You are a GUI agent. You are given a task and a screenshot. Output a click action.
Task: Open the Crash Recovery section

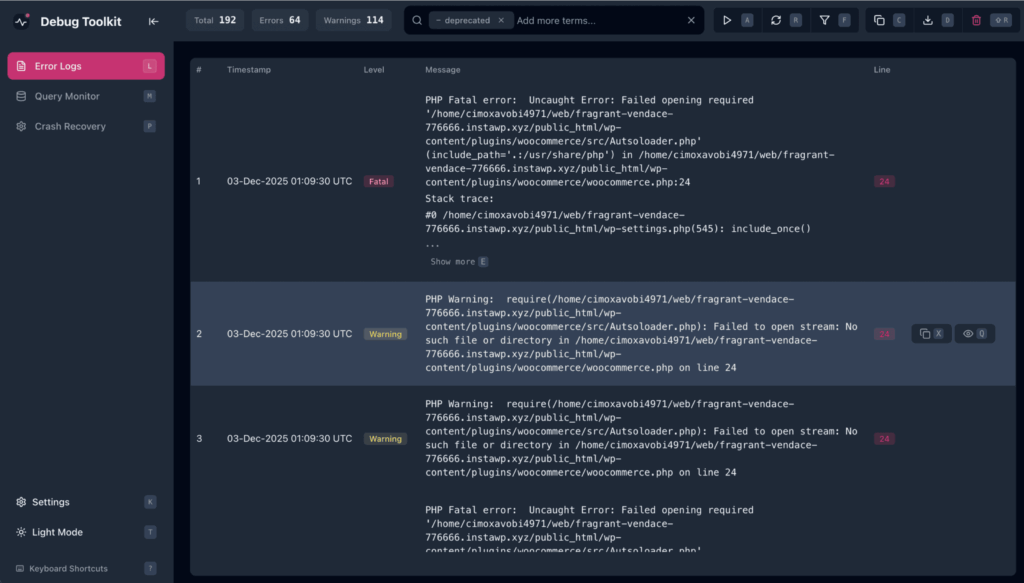point(68,126)
